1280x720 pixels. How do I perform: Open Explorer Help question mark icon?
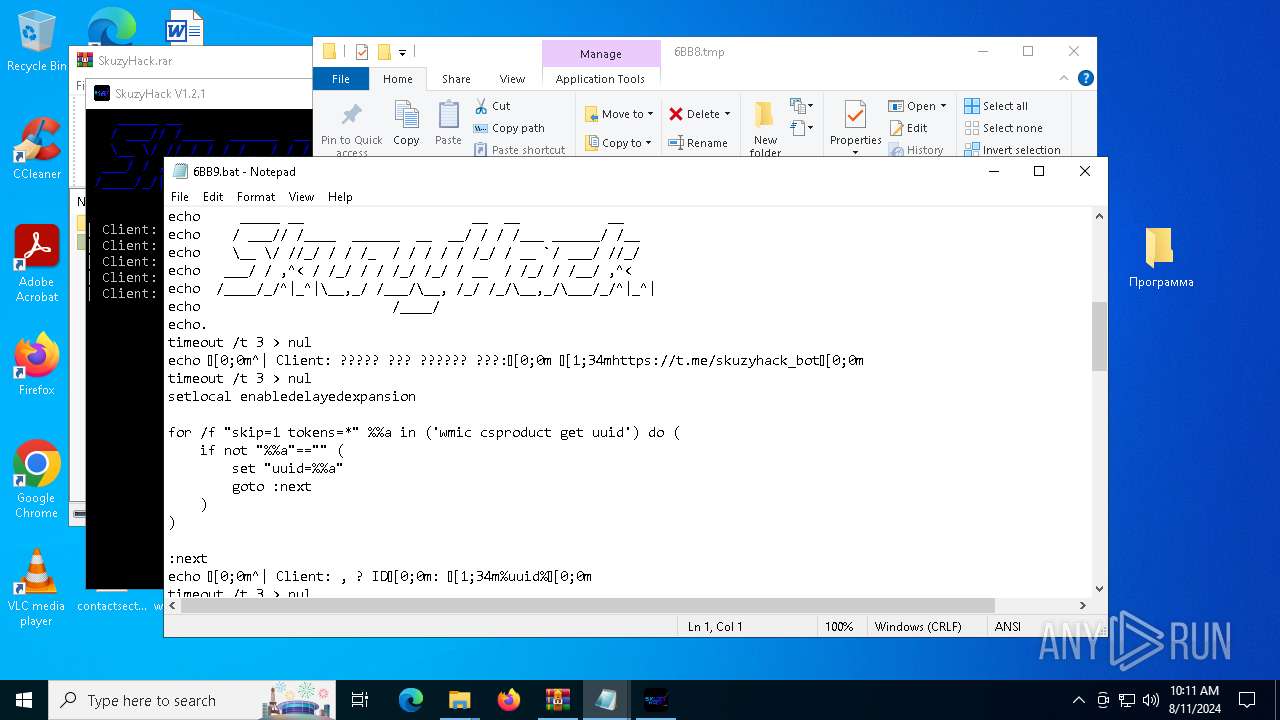pyautogui.click(x=1086, y=78)
